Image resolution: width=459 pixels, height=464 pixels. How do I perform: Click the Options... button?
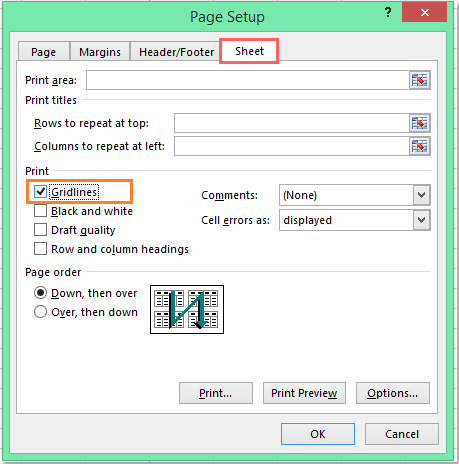click(x=393, y=393)
